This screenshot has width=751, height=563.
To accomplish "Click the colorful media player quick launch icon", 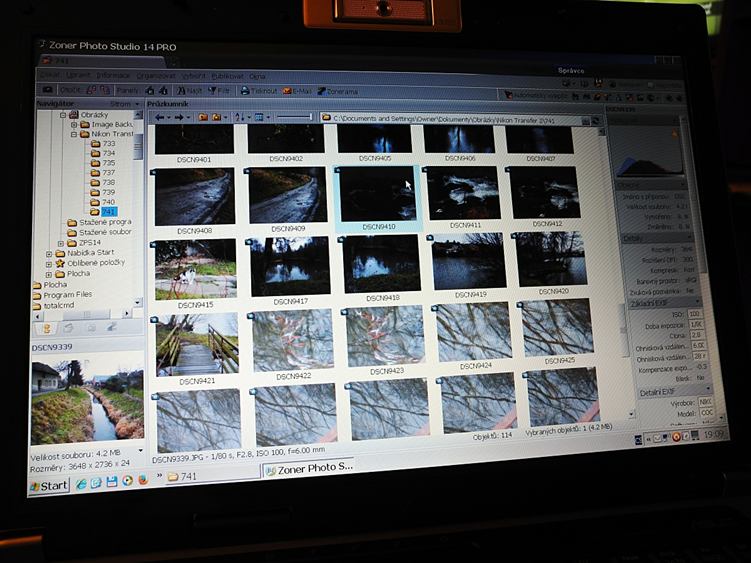I will [127, 481].
